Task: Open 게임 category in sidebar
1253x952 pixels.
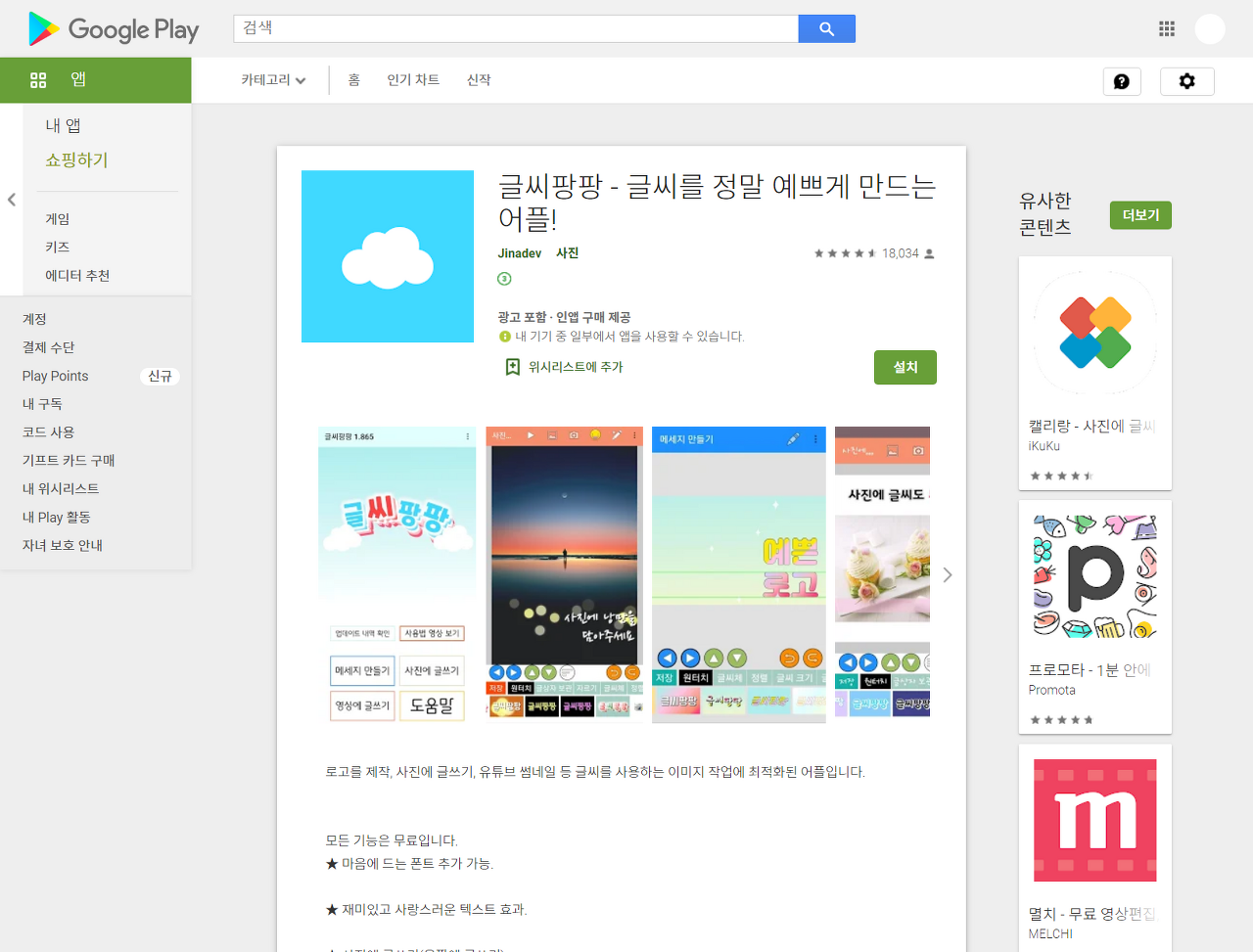Action: (x=58, y=219)
